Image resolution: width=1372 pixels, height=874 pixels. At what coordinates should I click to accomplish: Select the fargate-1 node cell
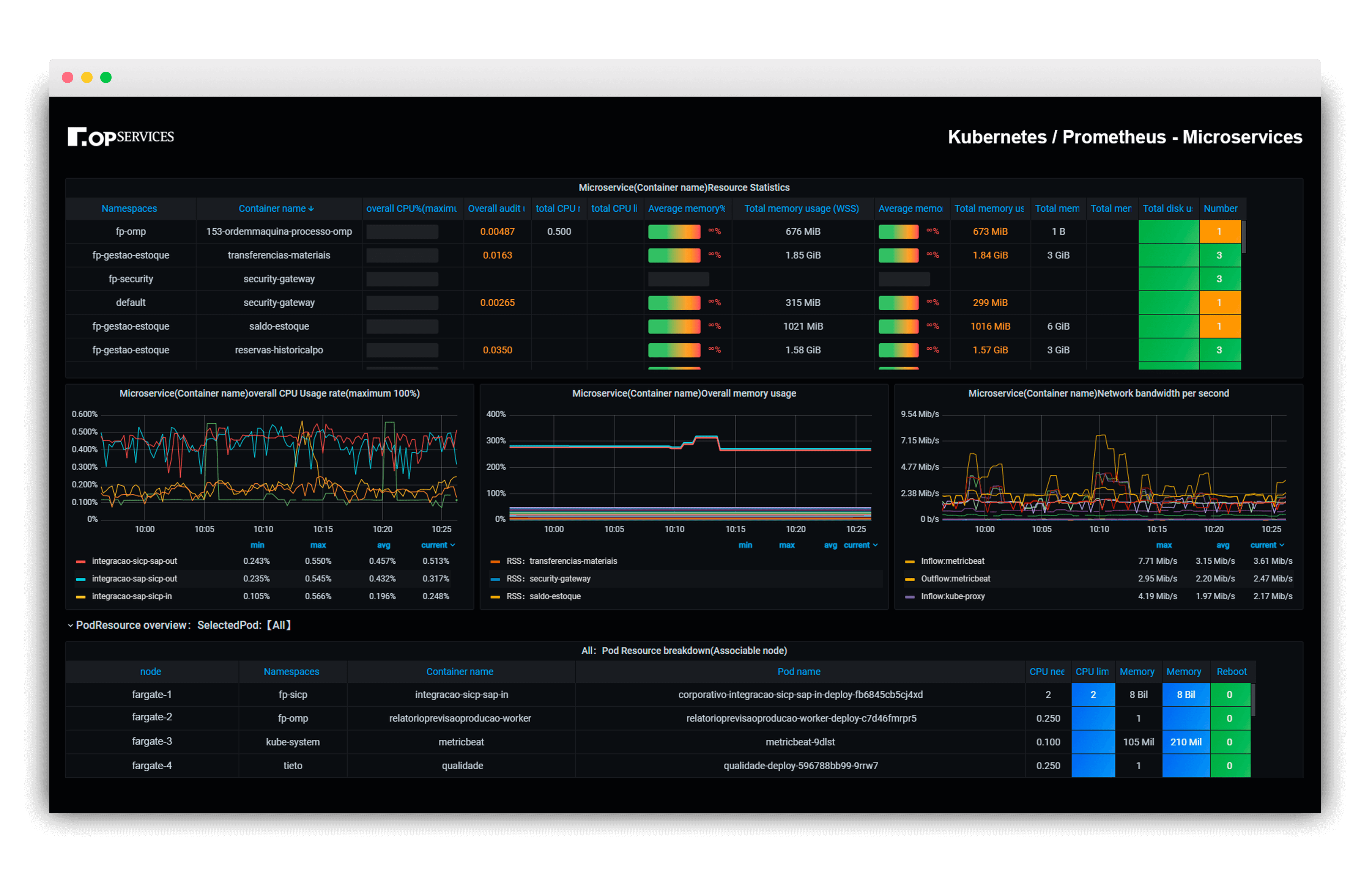[x=151, y=695]
